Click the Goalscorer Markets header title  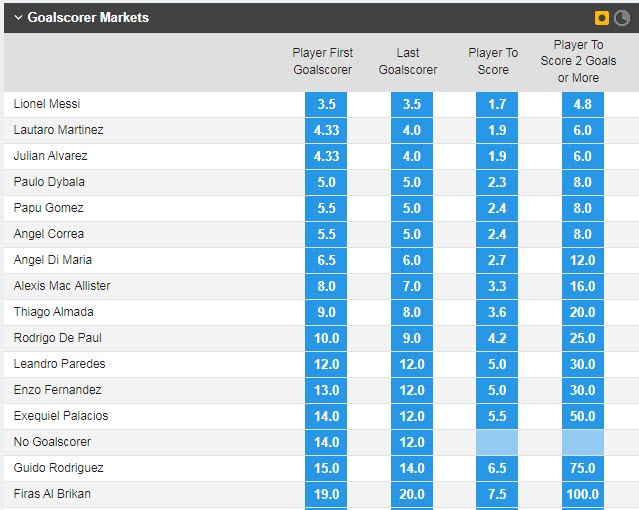pos(88,18)
